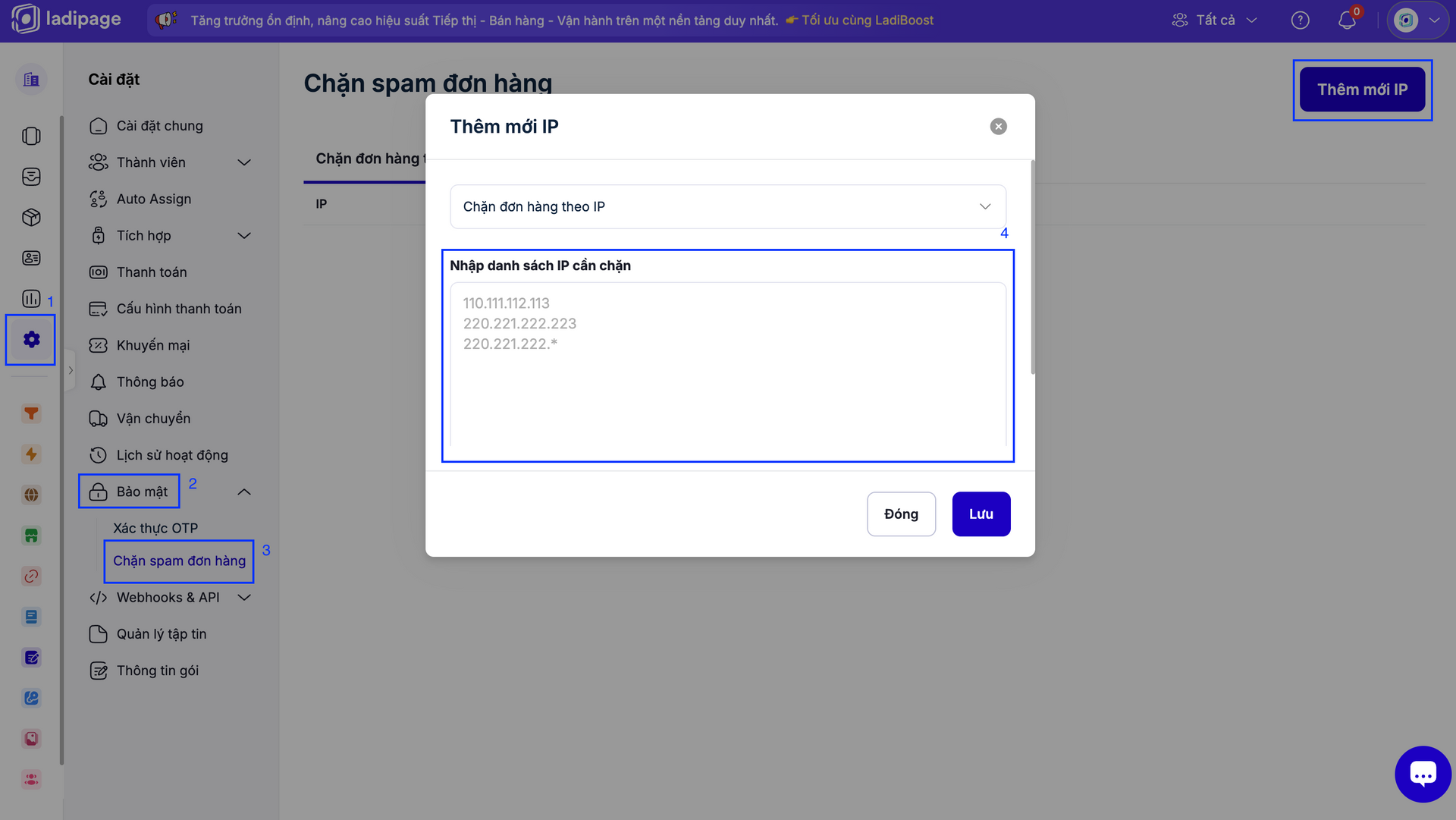Click the Đóng button in dialog
This screenshot has height=820, width=1456.
point(901,514)
